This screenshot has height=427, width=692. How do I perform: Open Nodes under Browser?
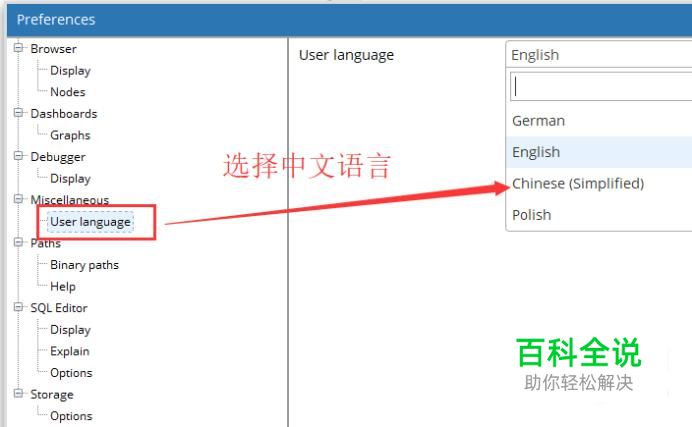(68, 92)
